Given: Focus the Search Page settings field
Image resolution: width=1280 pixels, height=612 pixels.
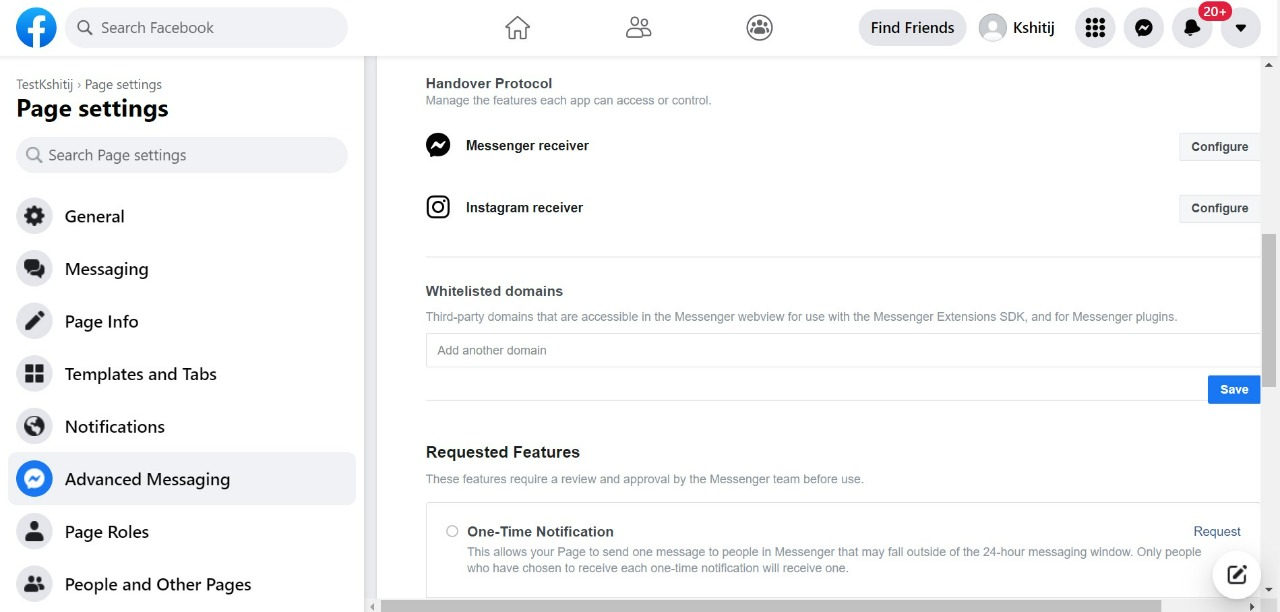Looking at the screenshot, I should (182, 155).
